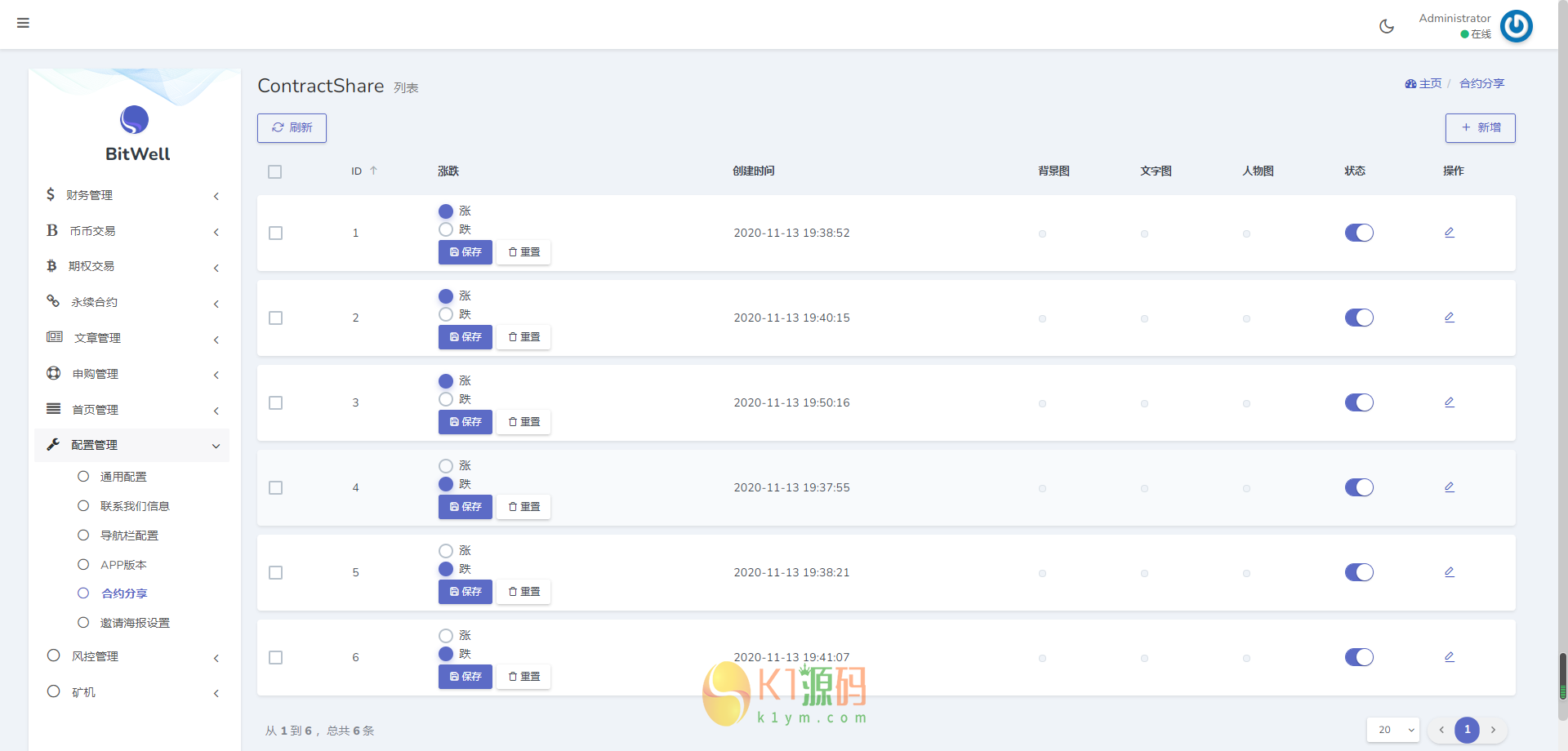Open the page size dropdown showing 20
Viewport: 1568px width, 751px height.
(x=1393, y=730)
